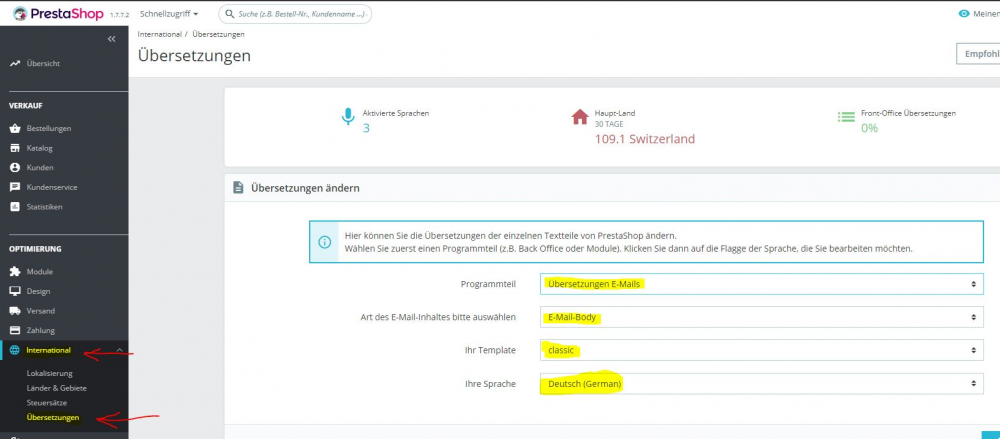Click the Kunden person icon
This screenshot has width=1000, height=439.
pyautogui.click(x=15, y=168)
